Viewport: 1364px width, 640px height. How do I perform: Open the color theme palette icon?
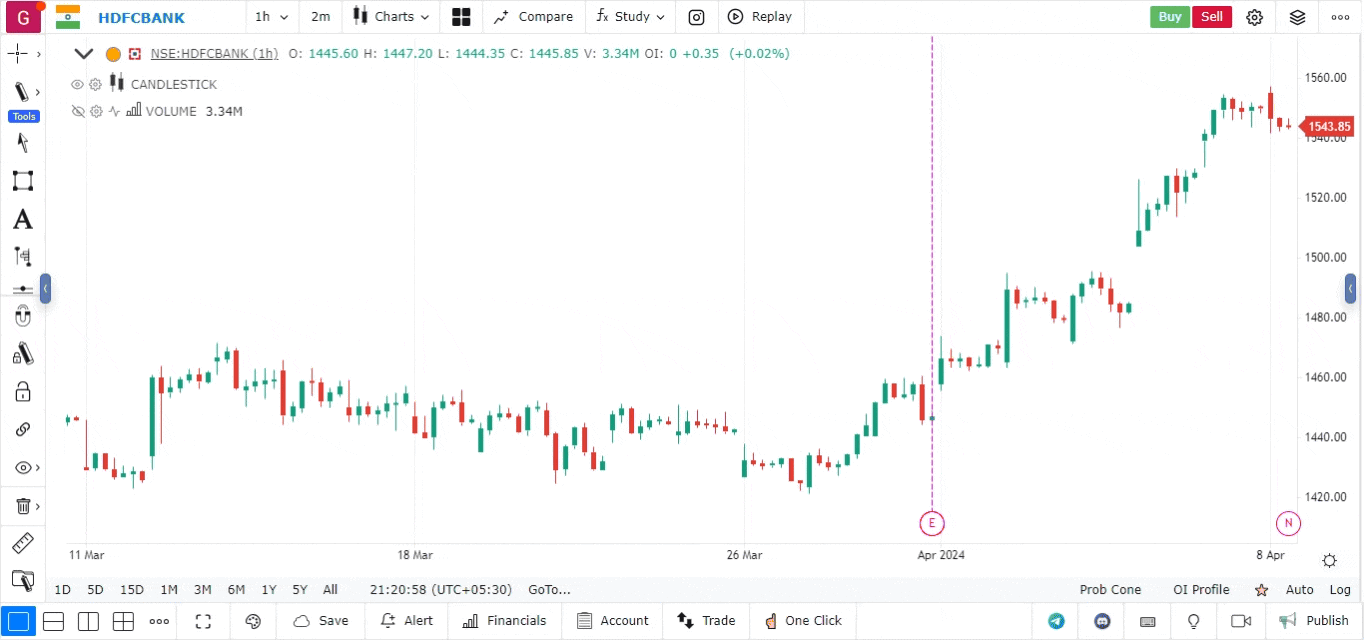click(x=253, y=621)
